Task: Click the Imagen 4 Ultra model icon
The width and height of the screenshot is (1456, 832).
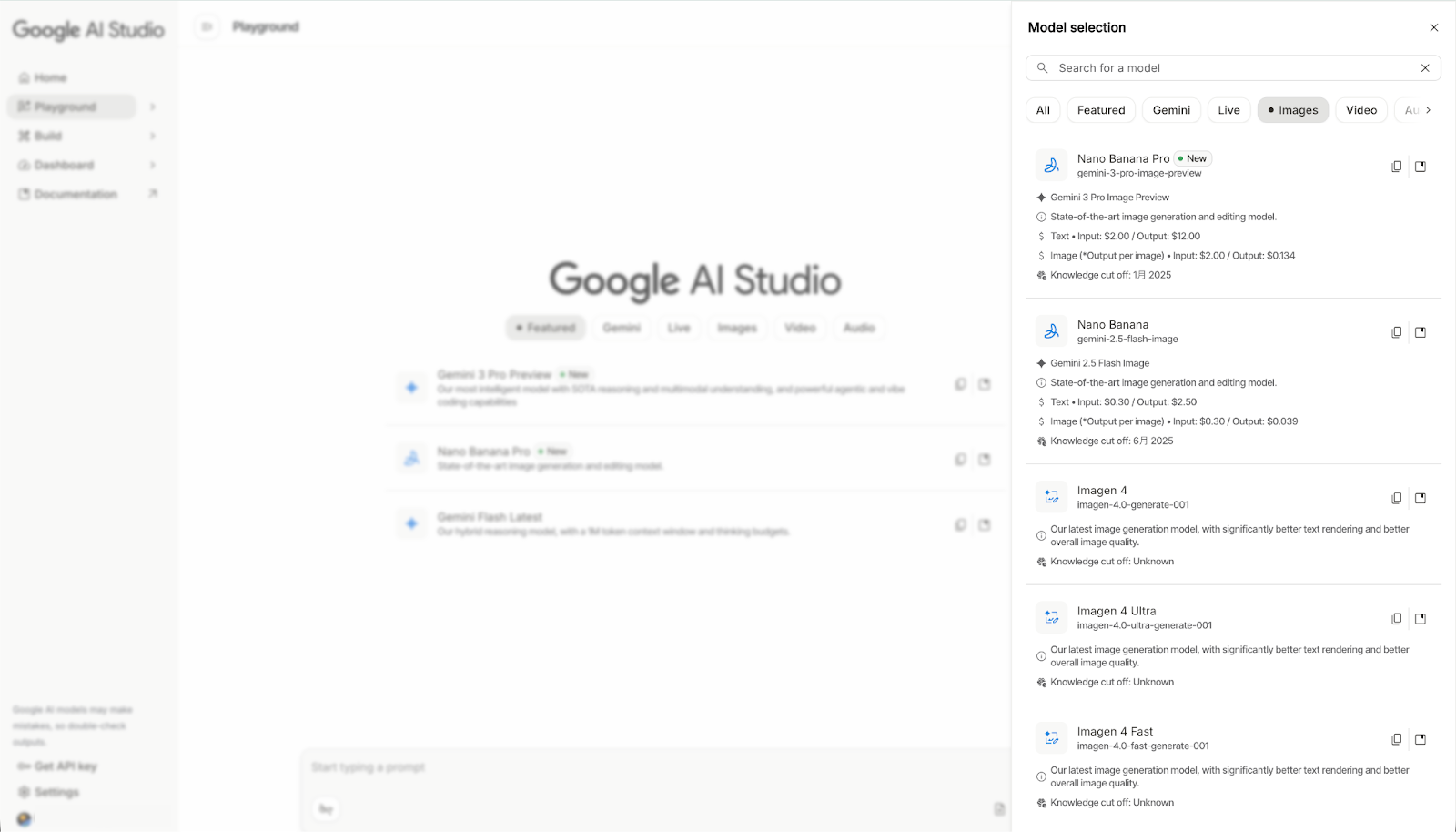Action: pyautogui.click(x=1051, y=616)
